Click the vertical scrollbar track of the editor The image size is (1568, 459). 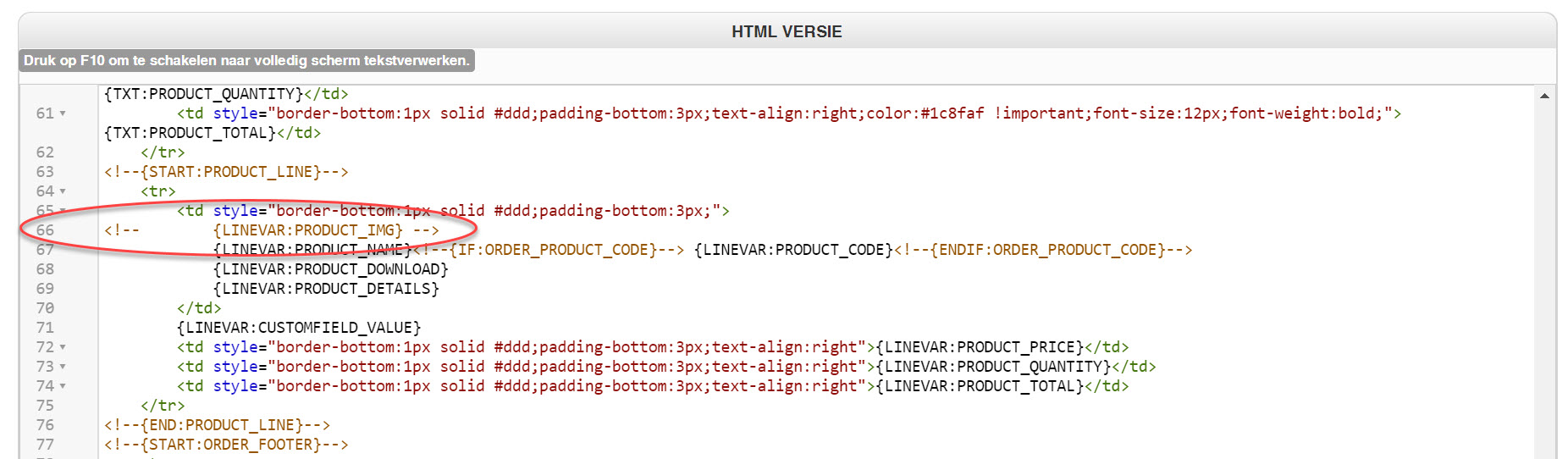[1544, 279]
